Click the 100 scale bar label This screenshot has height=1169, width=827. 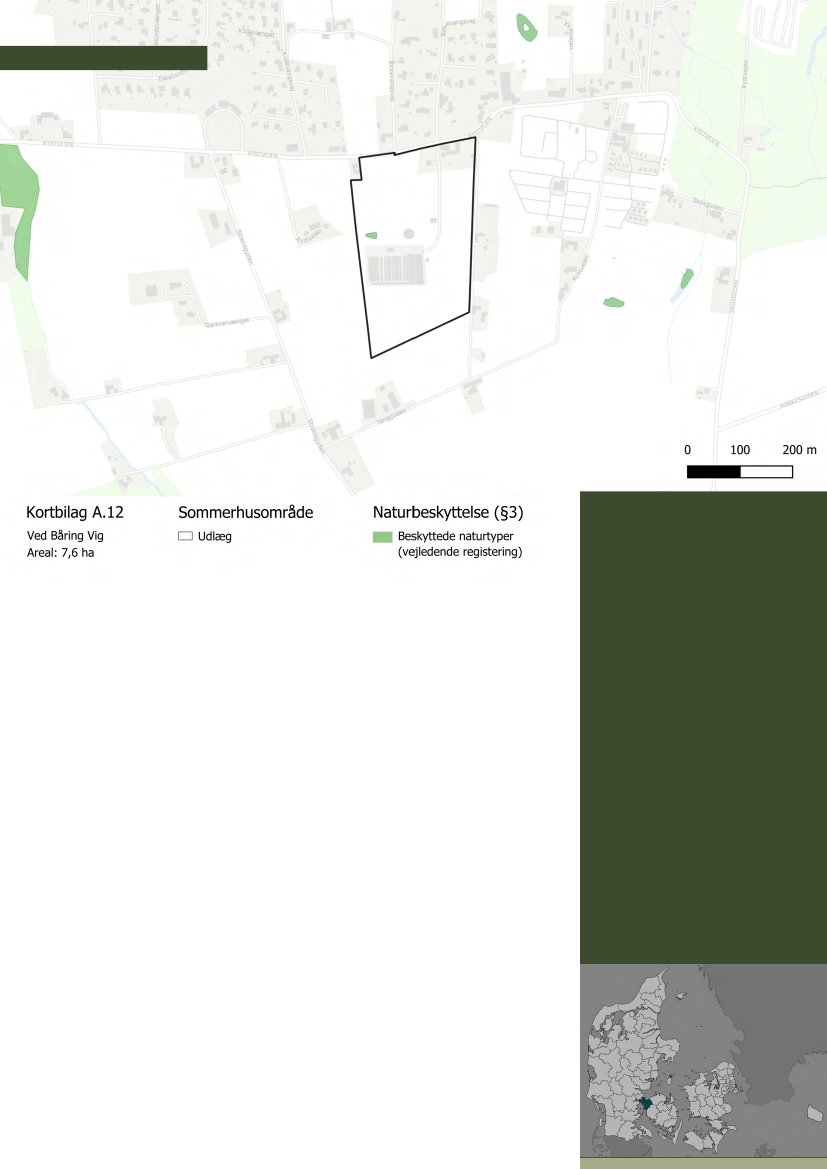tap(741, 449)
